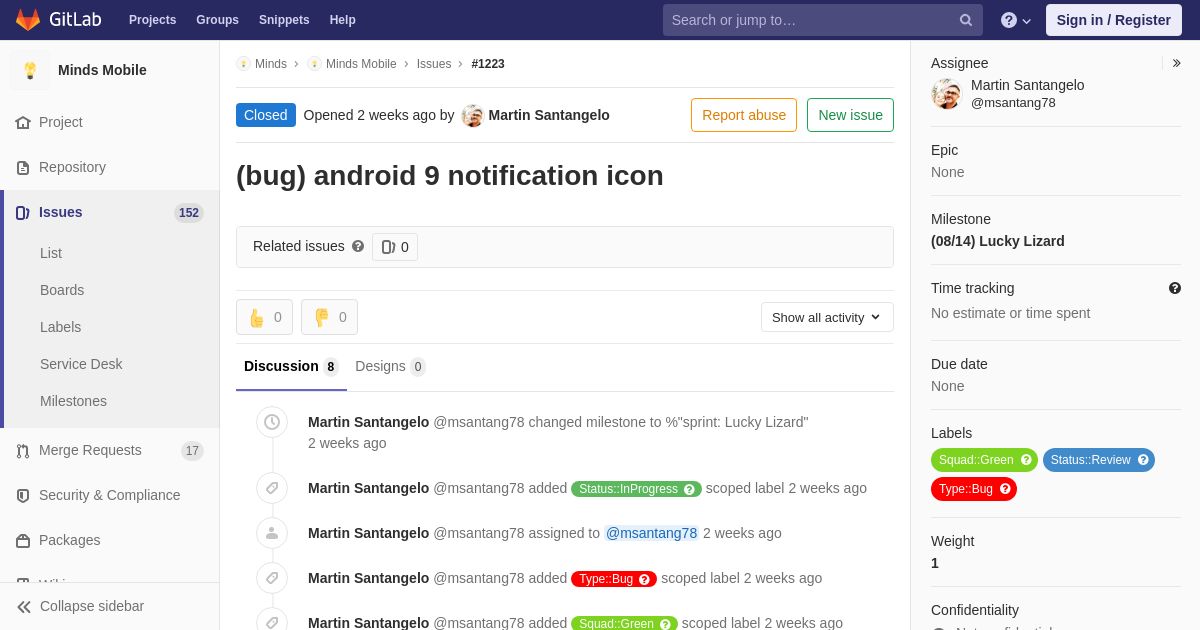The image size is (1200, 630).
Task: Click Merge Requests in sidebar
Action: (90, 451)
